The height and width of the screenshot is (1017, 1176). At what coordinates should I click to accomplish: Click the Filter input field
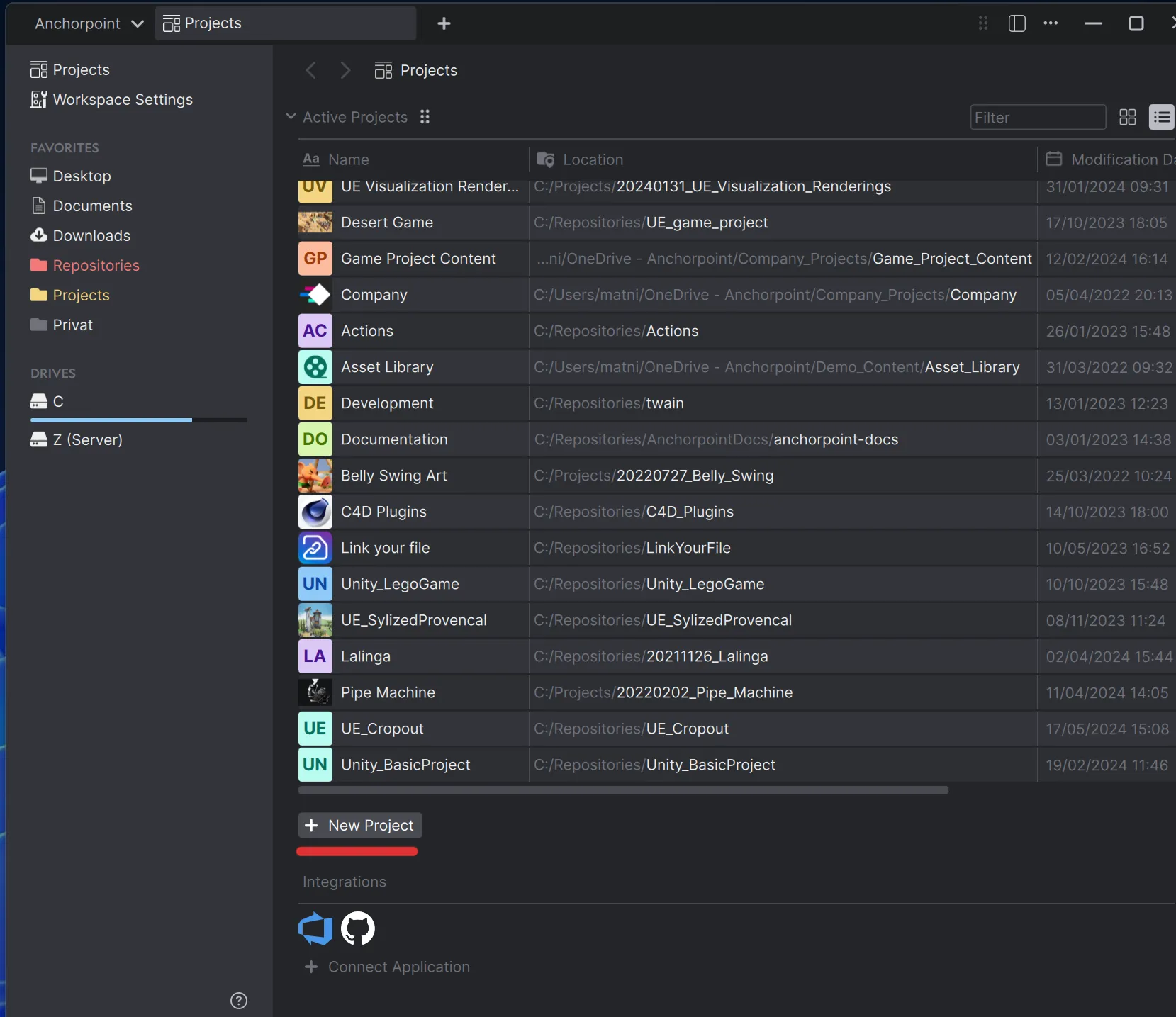(x=1037, y=117)
